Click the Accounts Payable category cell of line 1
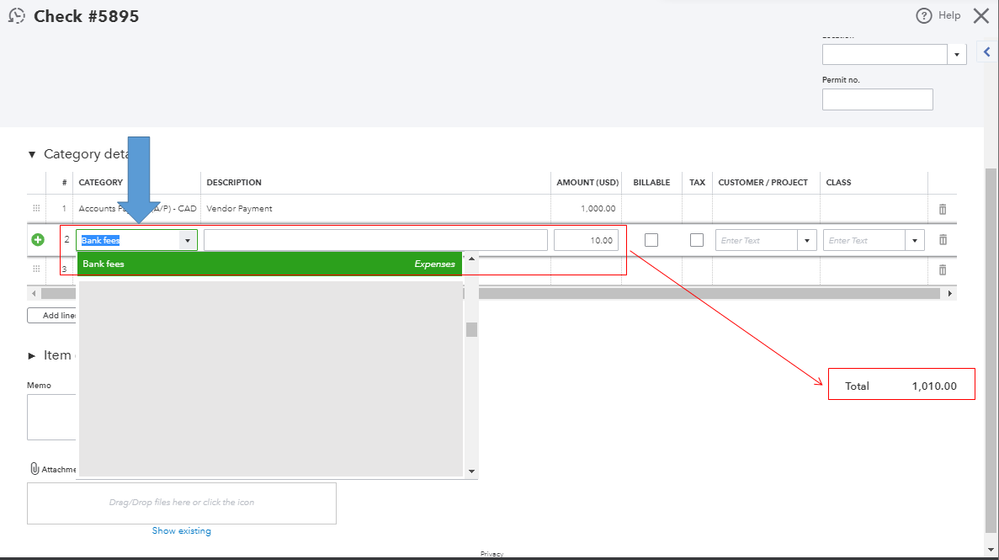 point(137,208)
